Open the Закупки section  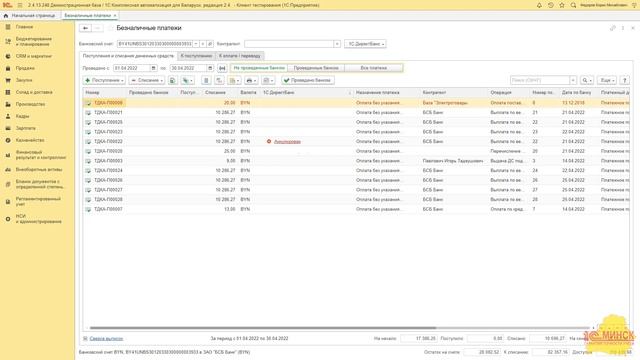(24, 80)
